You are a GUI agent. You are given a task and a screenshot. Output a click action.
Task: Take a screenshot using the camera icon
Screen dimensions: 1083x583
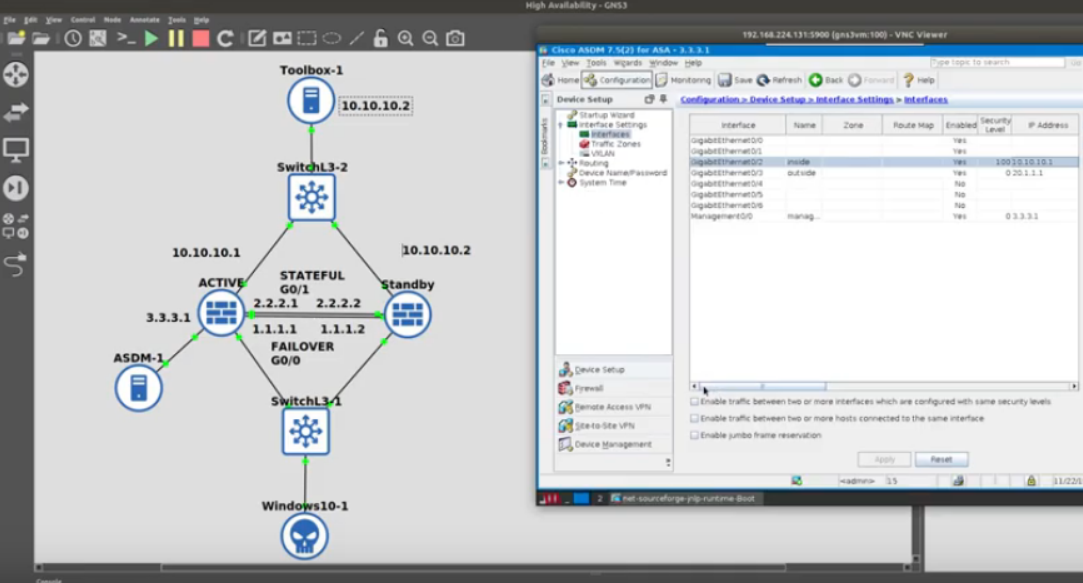coord(453,38)
